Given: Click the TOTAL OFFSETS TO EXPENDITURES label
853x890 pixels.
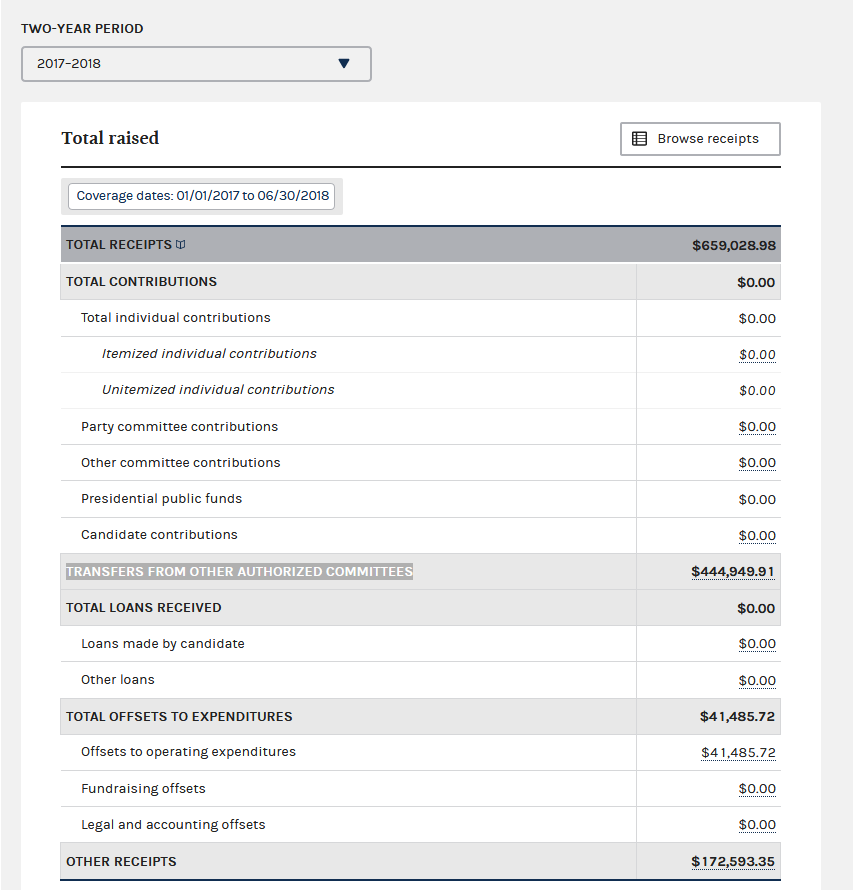Looking at the screenshot, I should coord(179,717).
